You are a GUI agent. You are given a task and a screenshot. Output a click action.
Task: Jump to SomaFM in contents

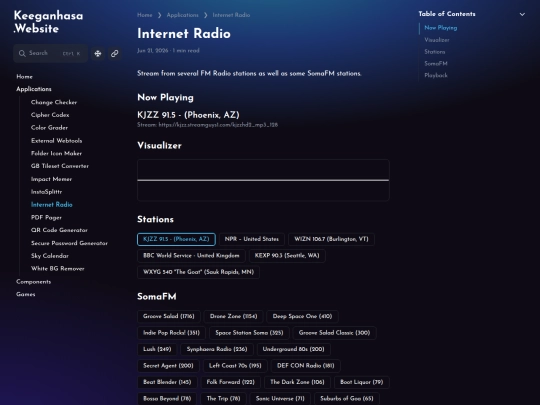[x=436, y=63]
